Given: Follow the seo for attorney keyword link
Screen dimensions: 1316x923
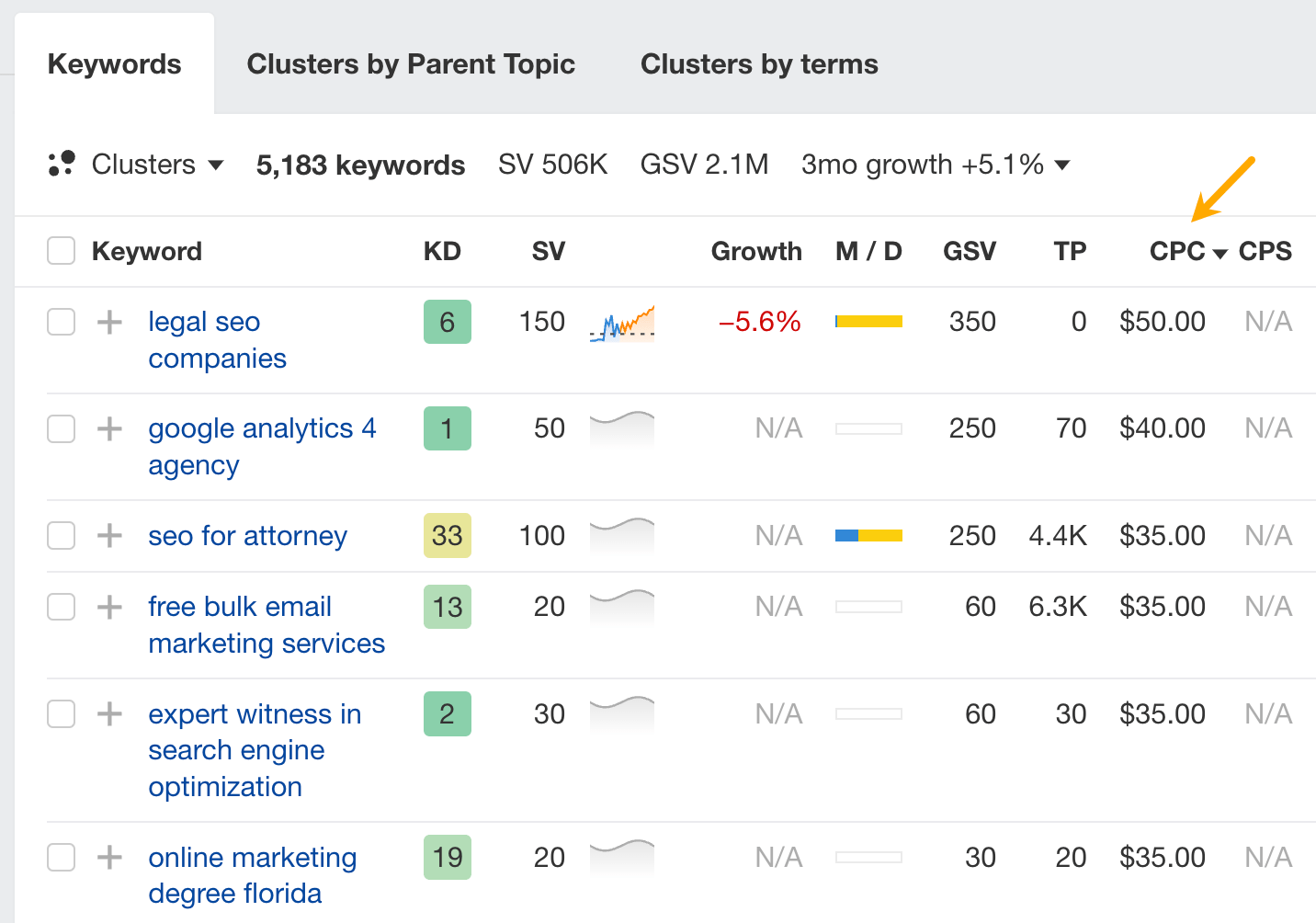Looking at the screenshot, I should (x=248, y=536).
